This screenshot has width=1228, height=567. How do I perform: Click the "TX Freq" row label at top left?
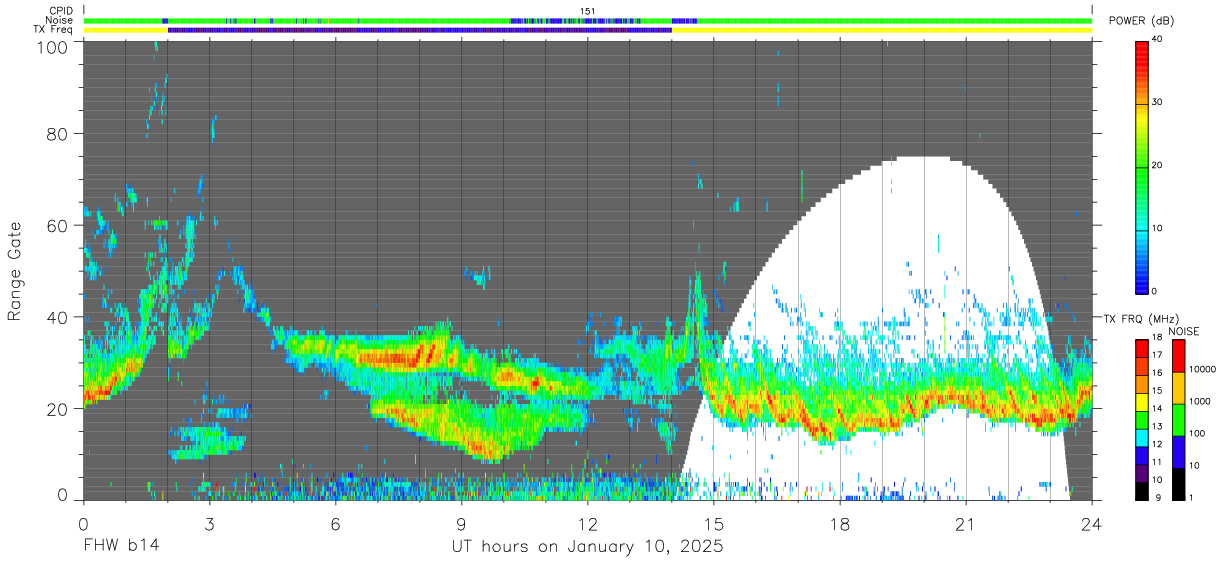pyautogui.click(x=54, y=29)
